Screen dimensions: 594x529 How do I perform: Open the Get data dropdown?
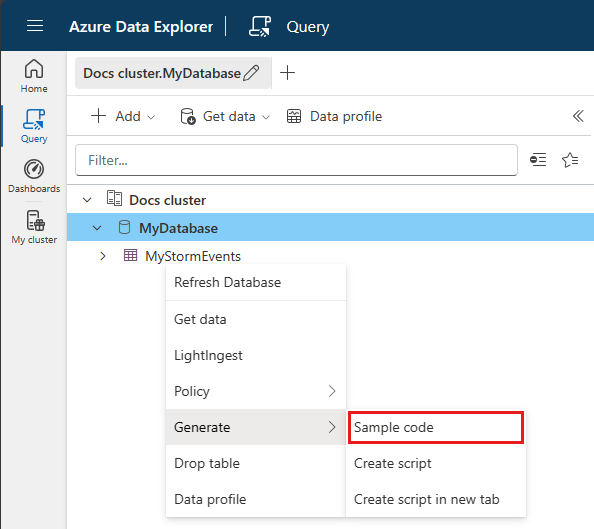click(225, 116)
